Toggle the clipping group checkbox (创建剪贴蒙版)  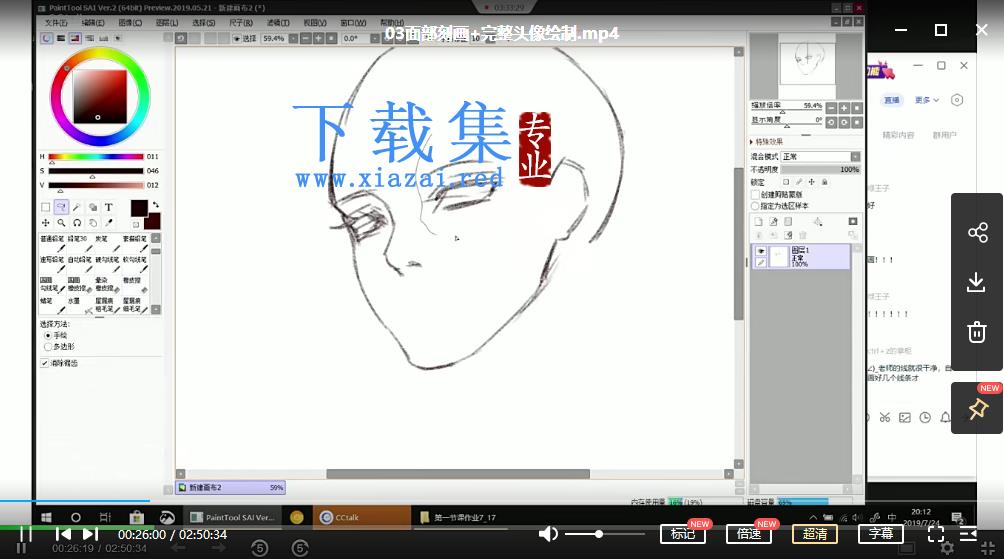[x=756, y=195]
